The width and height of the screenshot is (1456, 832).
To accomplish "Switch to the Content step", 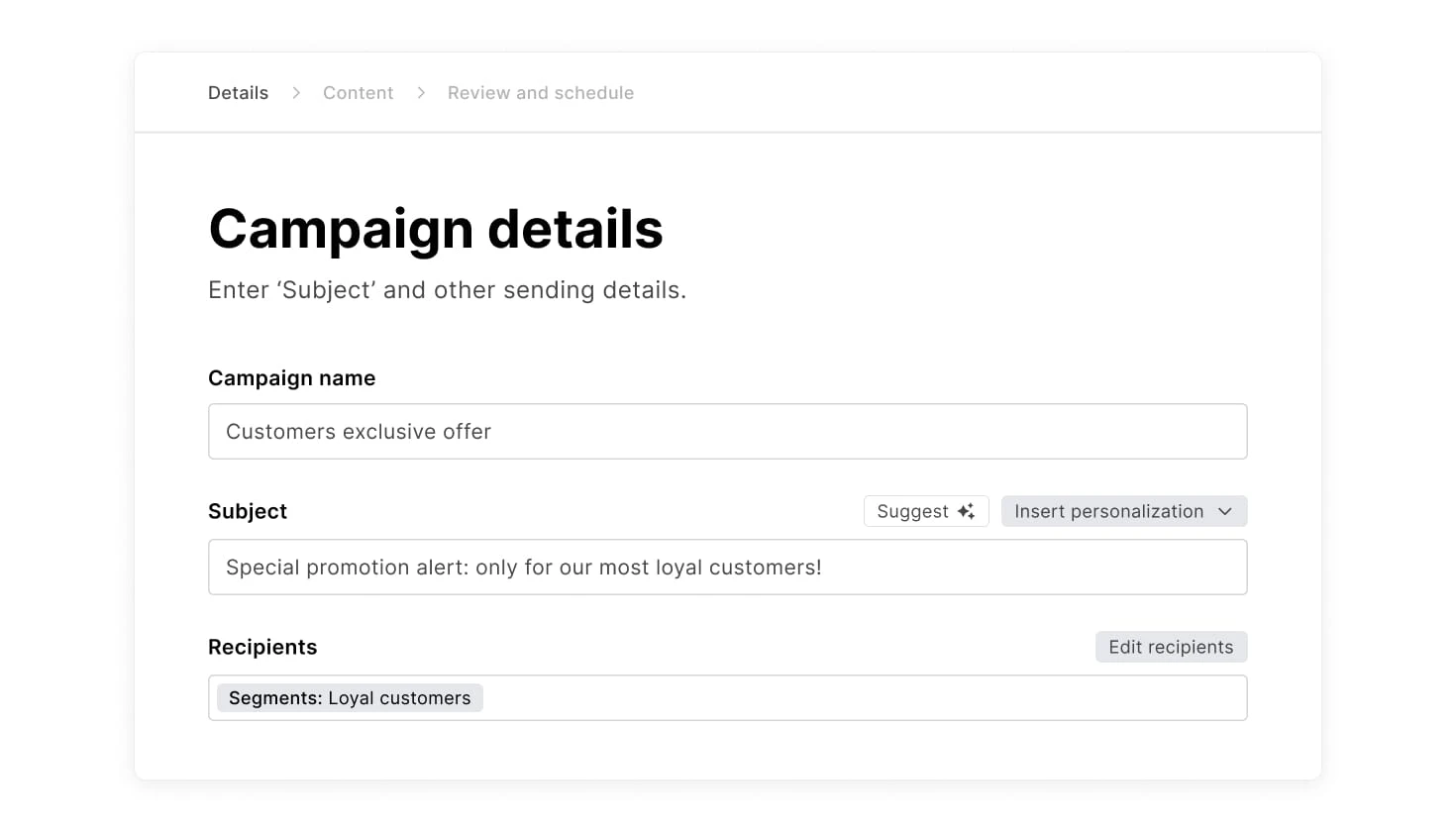I will [358, 93].
